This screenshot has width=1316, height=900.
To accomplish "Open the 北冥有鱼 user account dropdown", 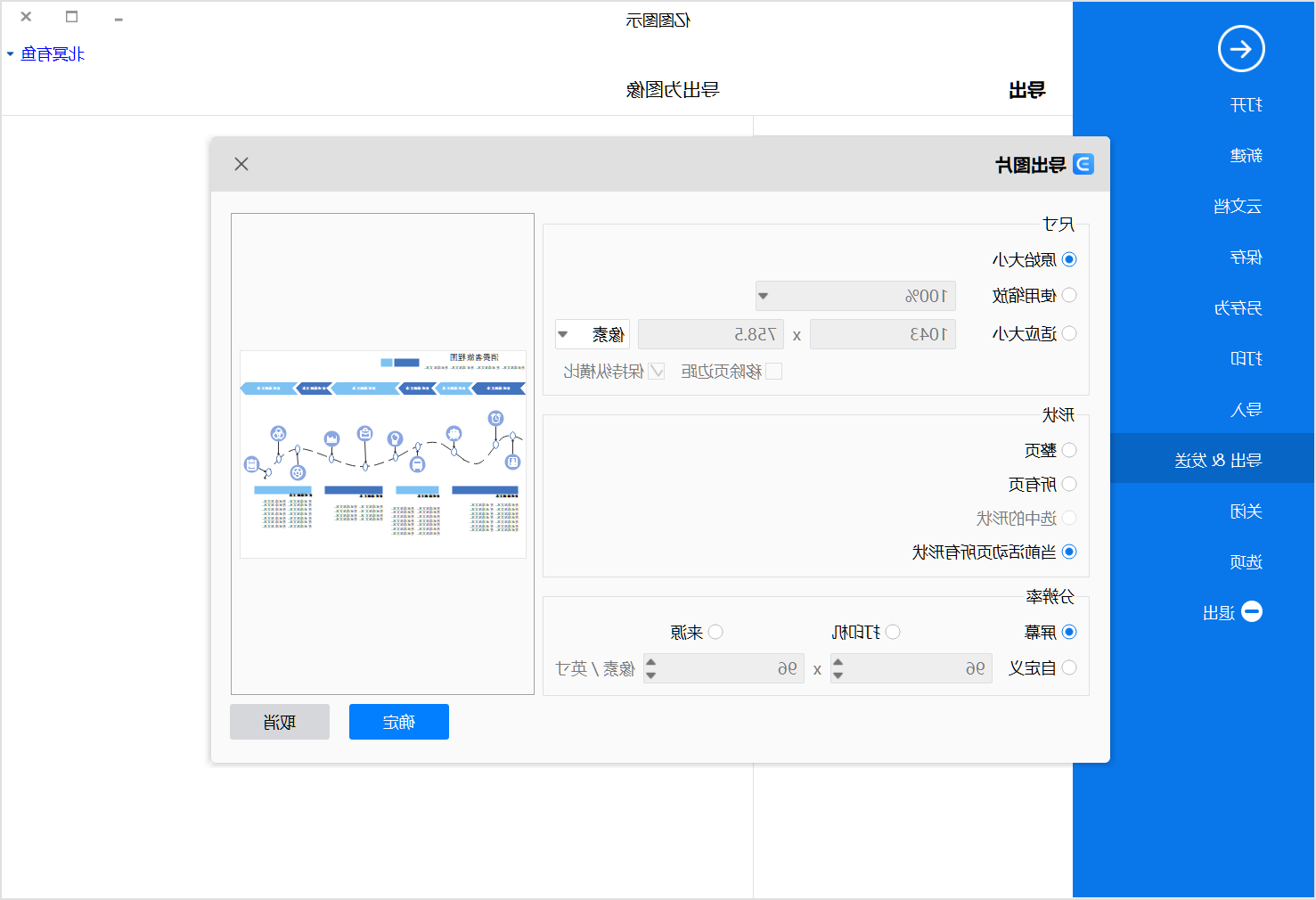I will (x=45, y=54).
